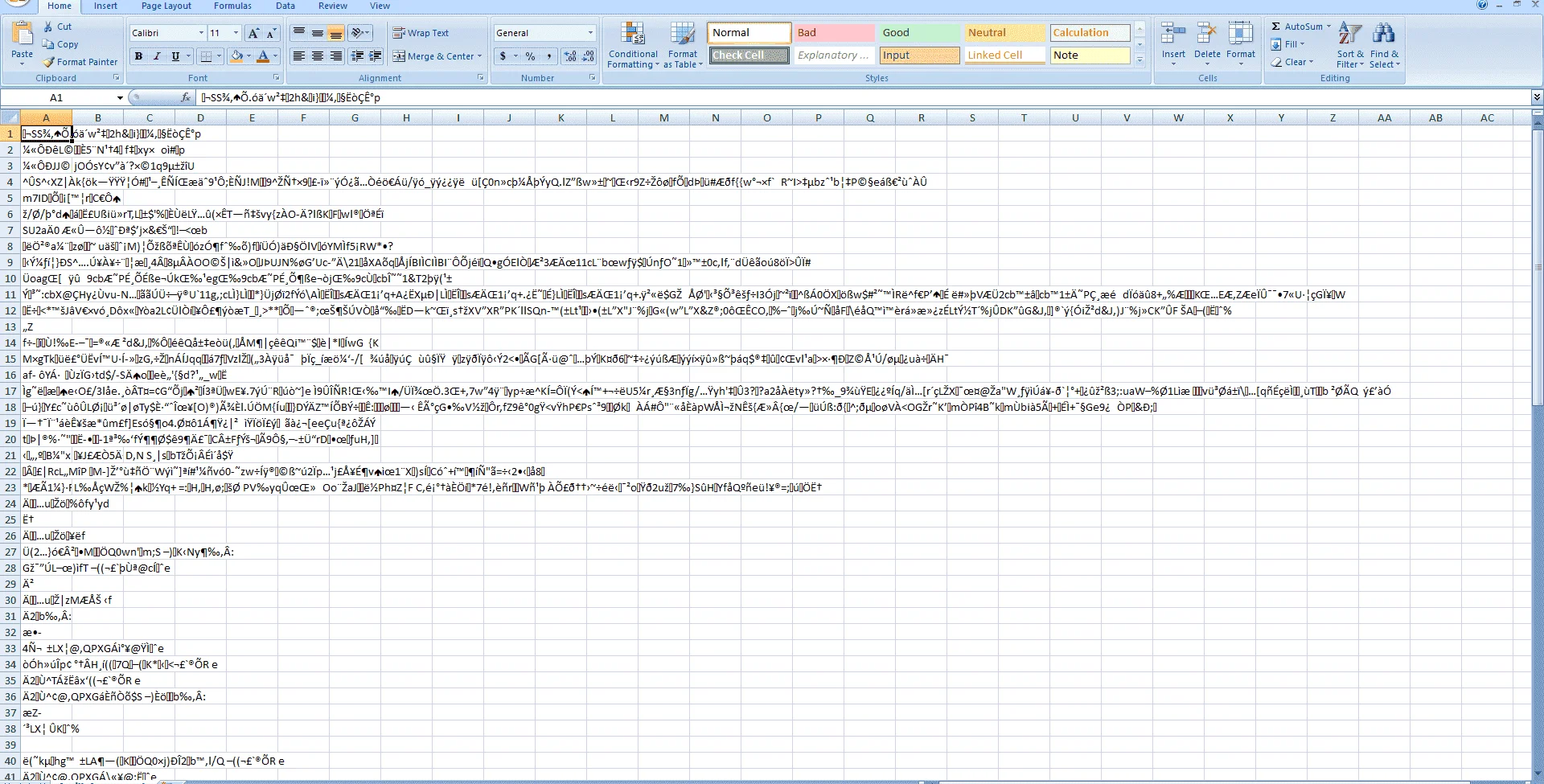This screenshot has width=1544, height=784.
Task: Open the Review tab
Action: click(x=333, y=6)
